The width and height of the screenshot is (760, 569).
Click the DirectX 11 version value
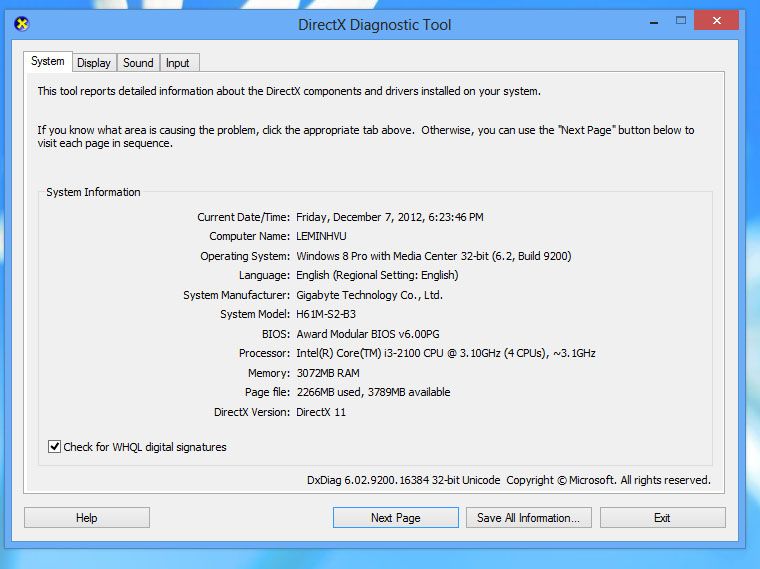click(321, 412)
